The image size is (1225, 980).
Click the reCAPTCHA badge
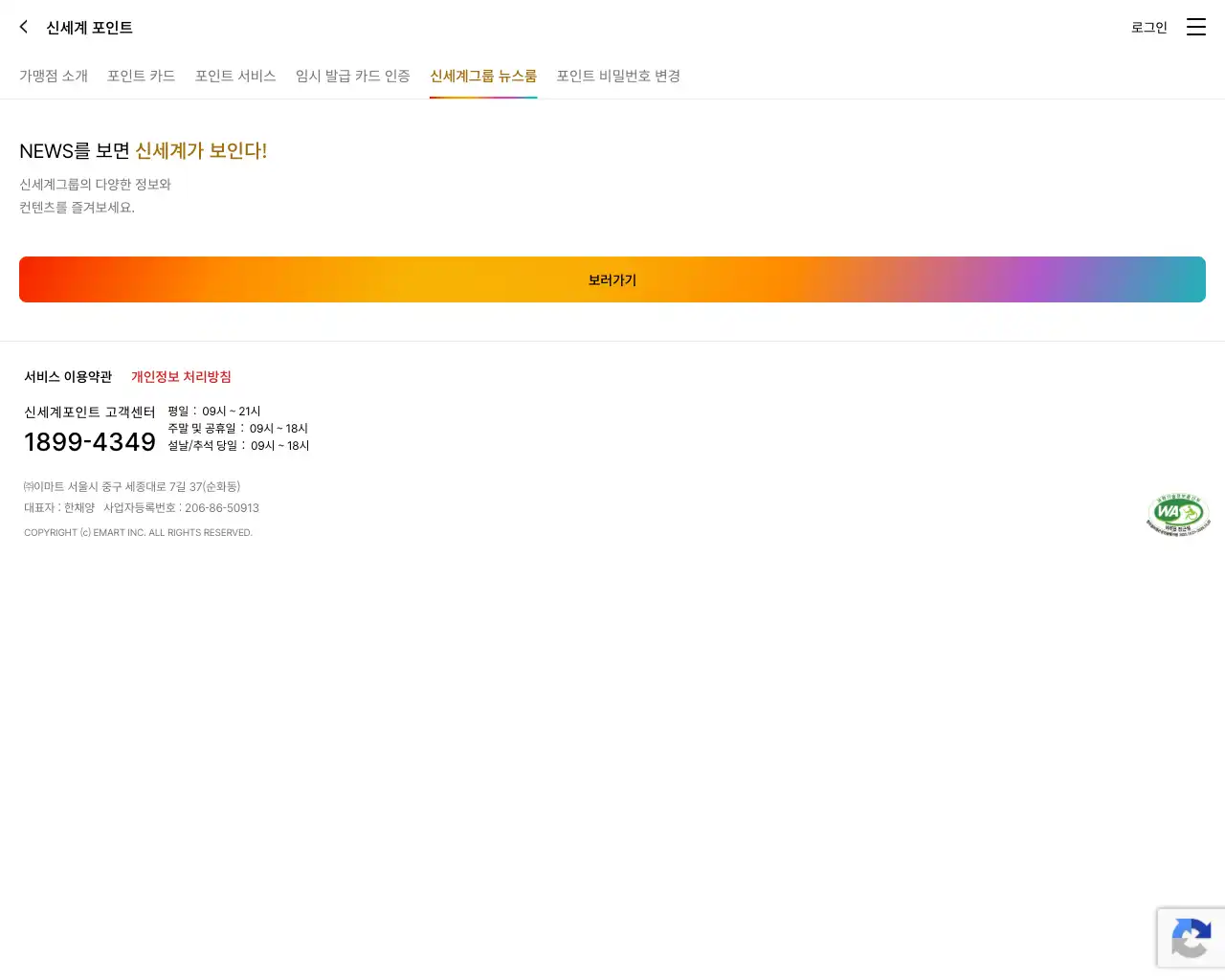(1192, 938)
